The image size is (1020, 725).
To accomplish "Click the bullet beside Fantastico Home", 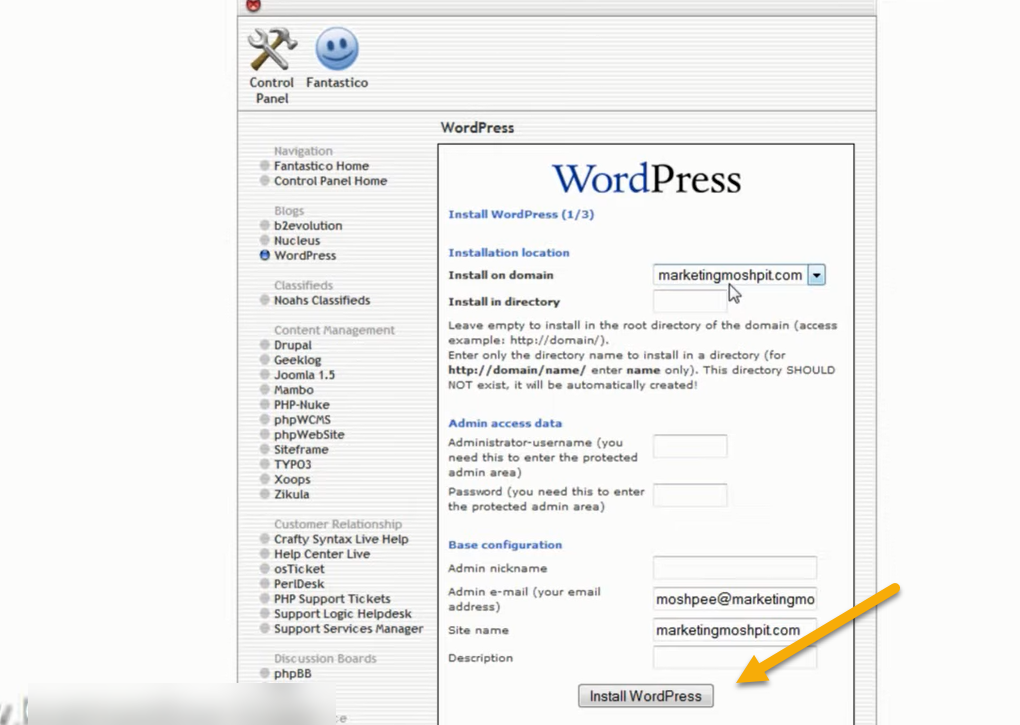I will click(265, 166).
